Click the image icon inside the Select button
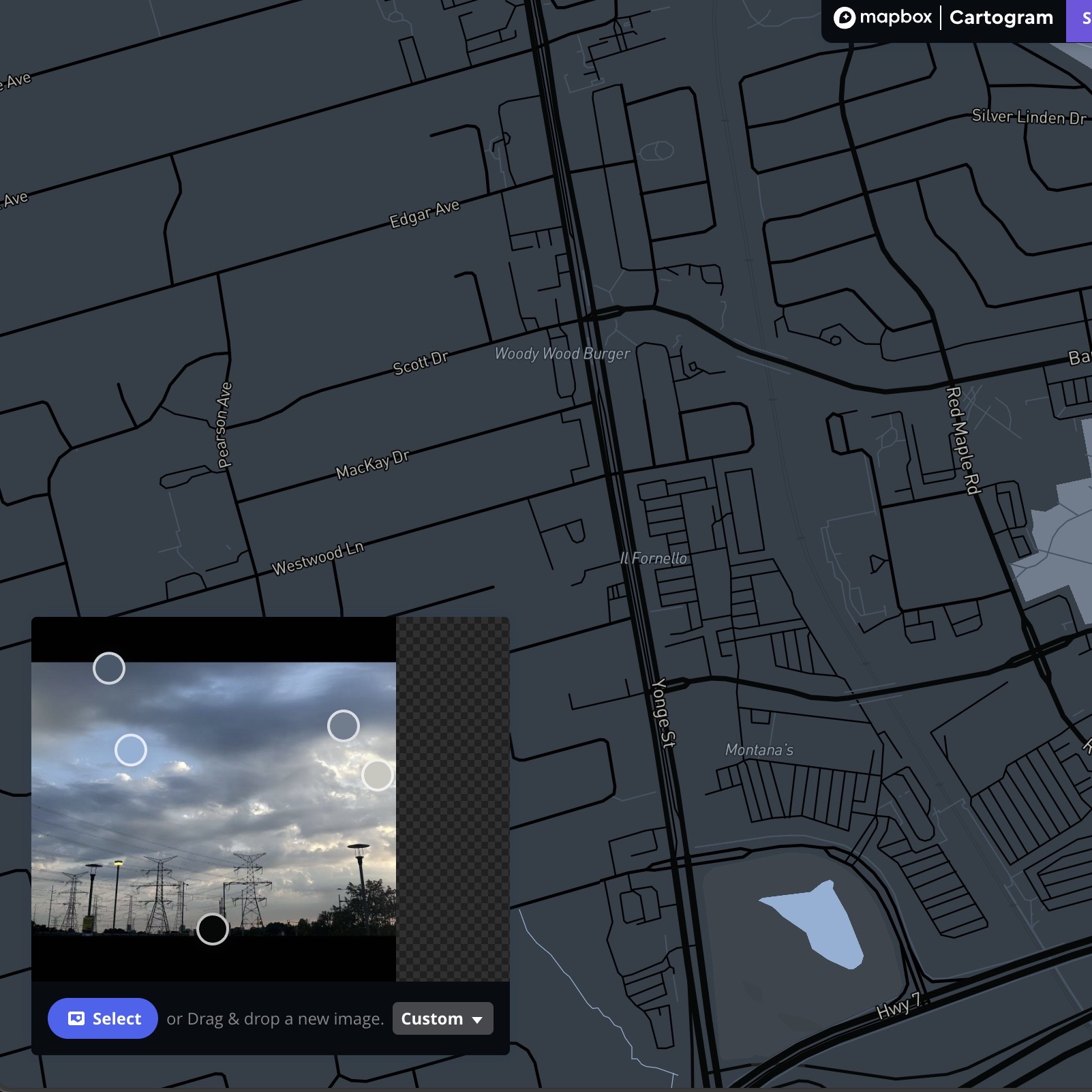Viewport: 1092px width, 1092px height. 77,1018
